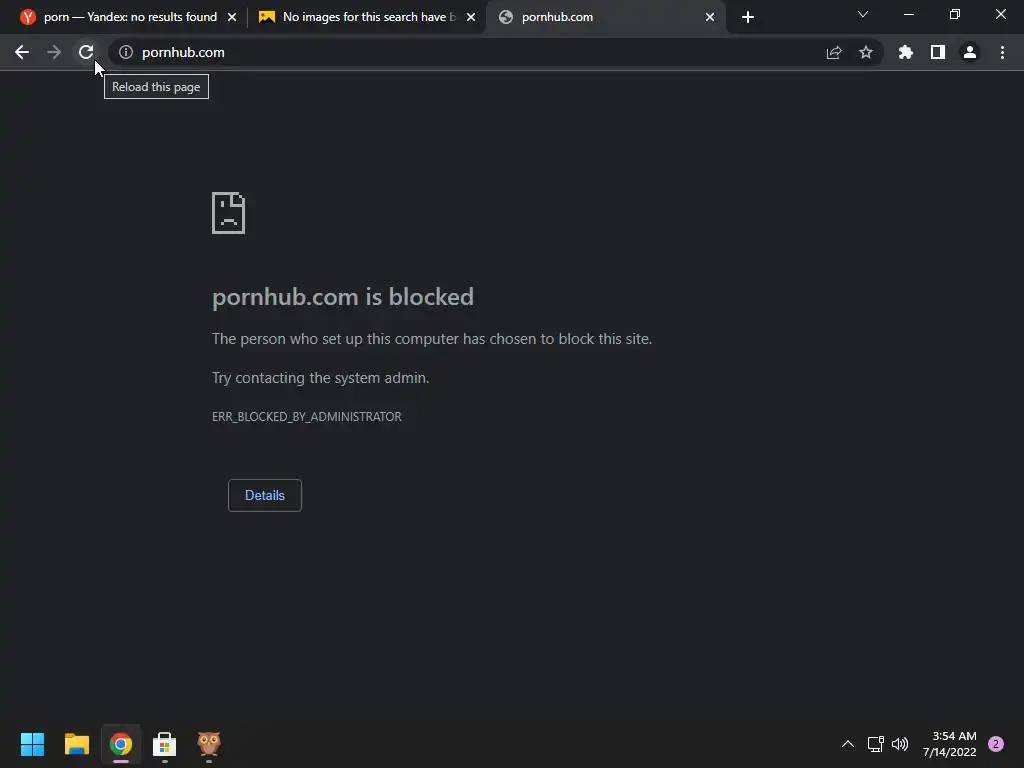Open Chrome's three-dot menu
Viewport: 1024px width, 768px height.
[x=1002, y=52]
